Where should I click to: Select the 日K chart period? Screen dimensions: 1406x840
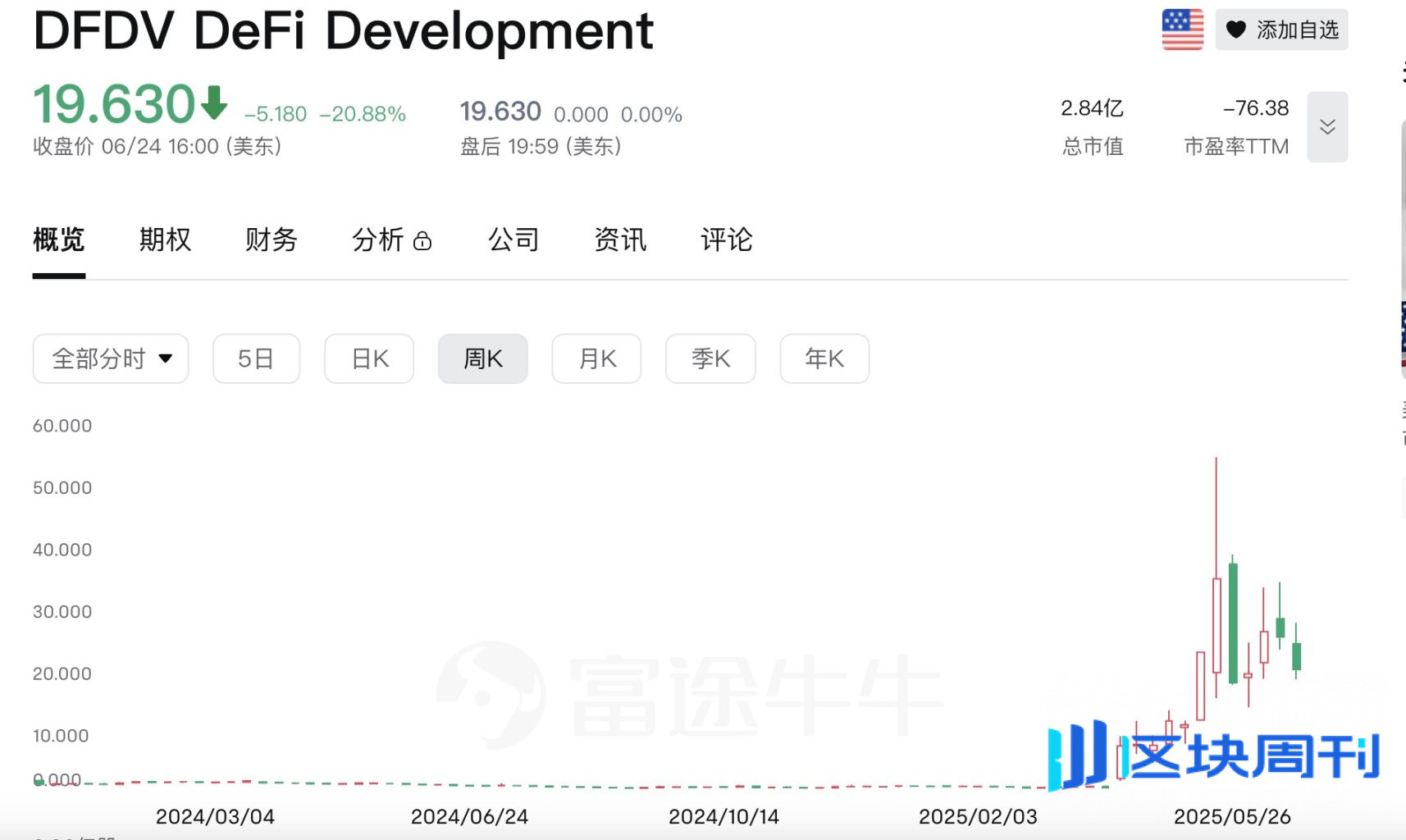click(x=369, y=358)
